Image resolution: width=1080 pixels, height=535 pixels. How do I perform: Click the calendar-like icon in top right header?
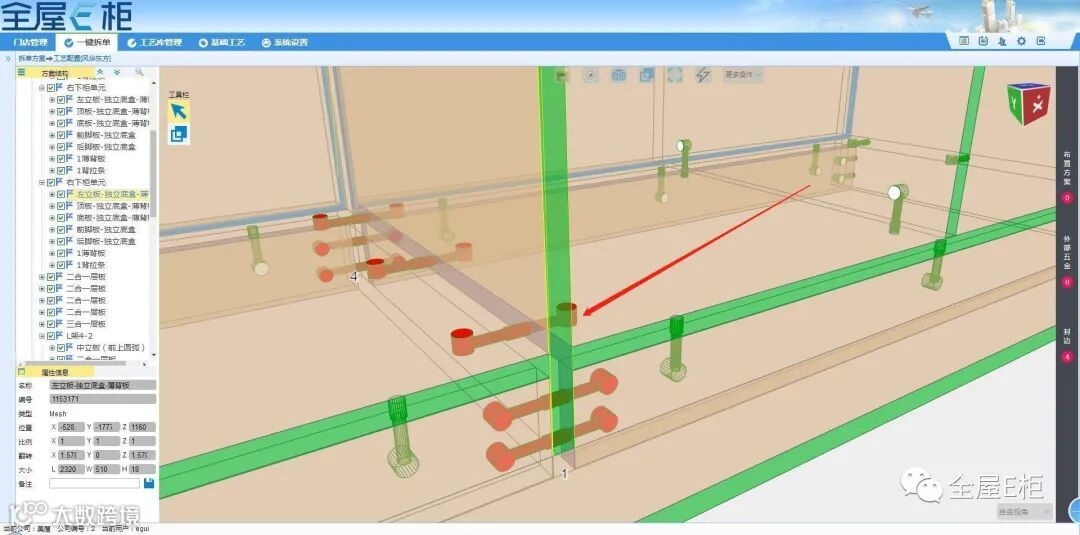(x=984, y=41)
